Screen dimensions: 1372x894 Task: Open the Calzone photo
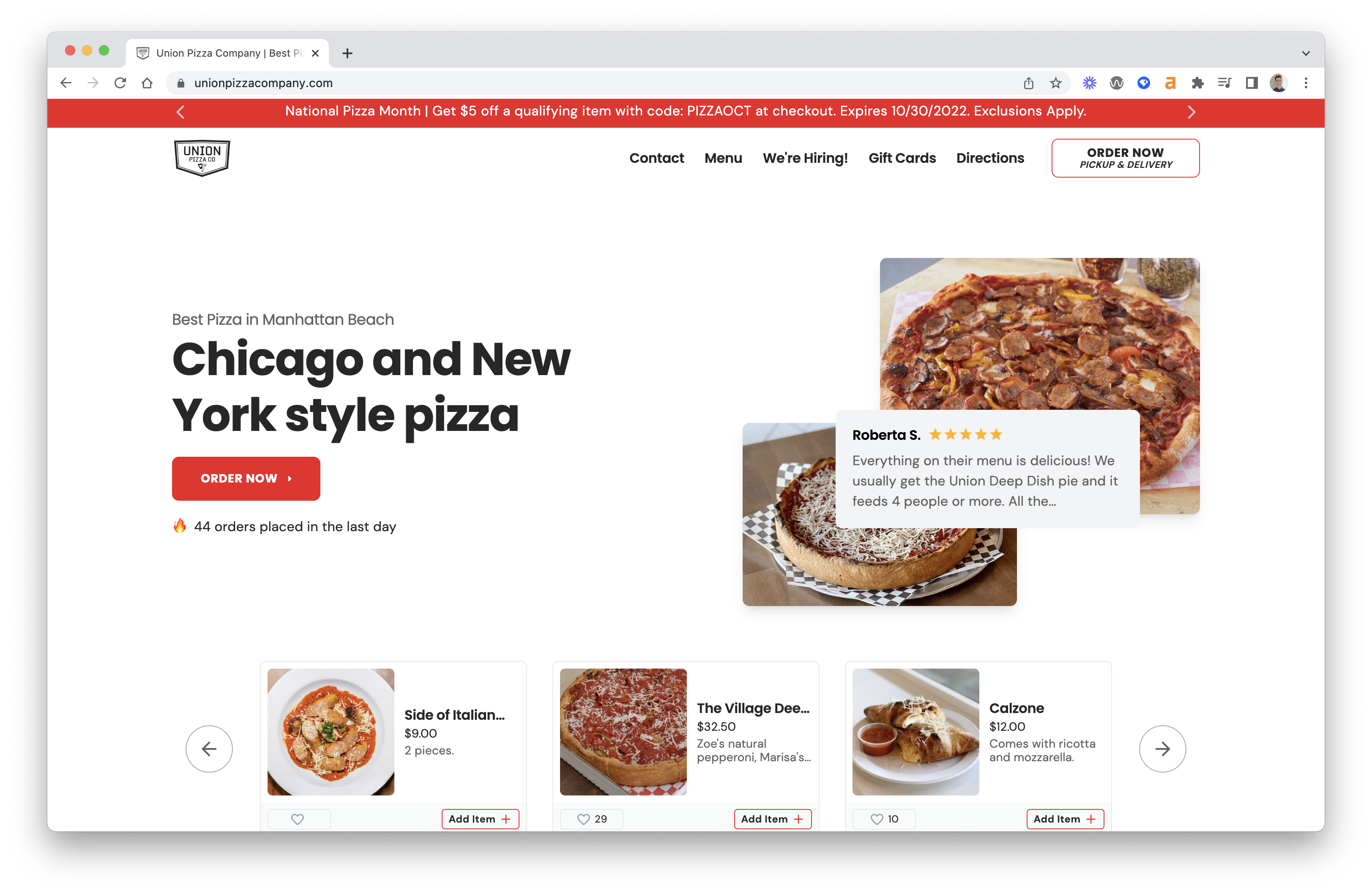click(916, 731)
